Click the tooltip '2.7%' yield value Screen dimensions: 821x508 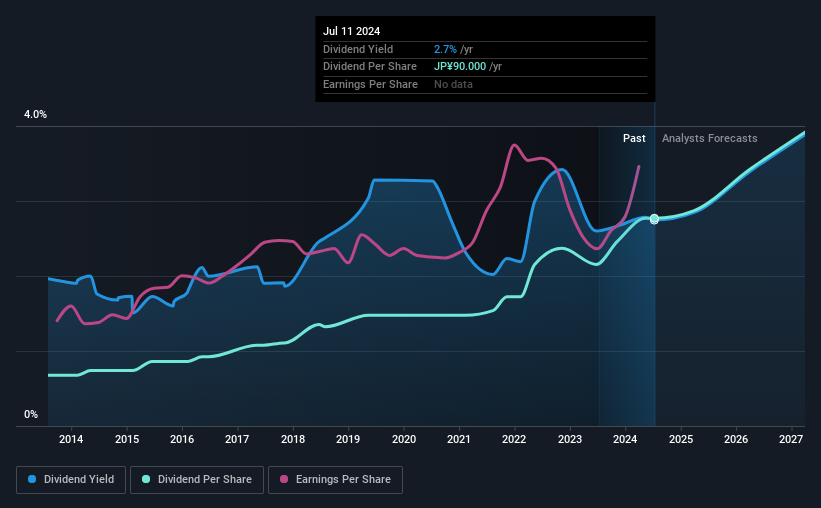(445, 49)
